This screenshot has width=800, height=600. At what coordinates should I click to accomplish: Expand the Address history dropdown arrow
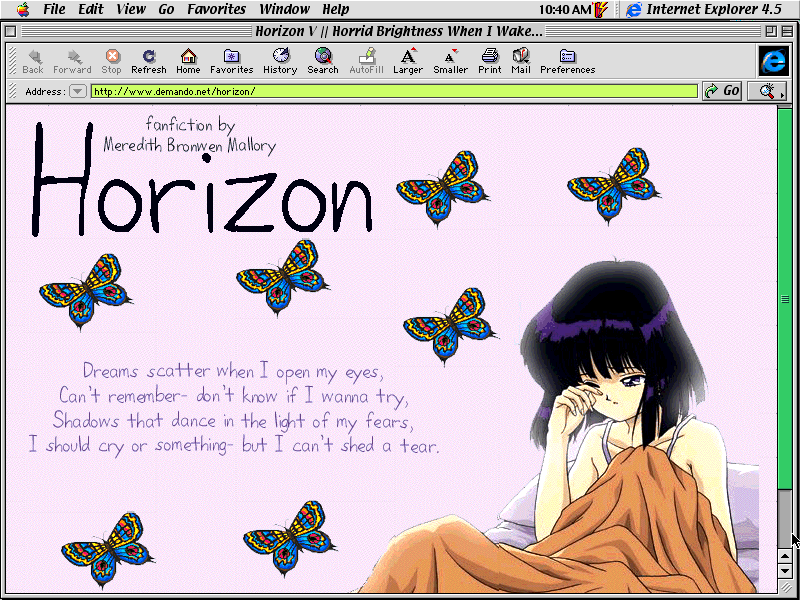point(78,91)
